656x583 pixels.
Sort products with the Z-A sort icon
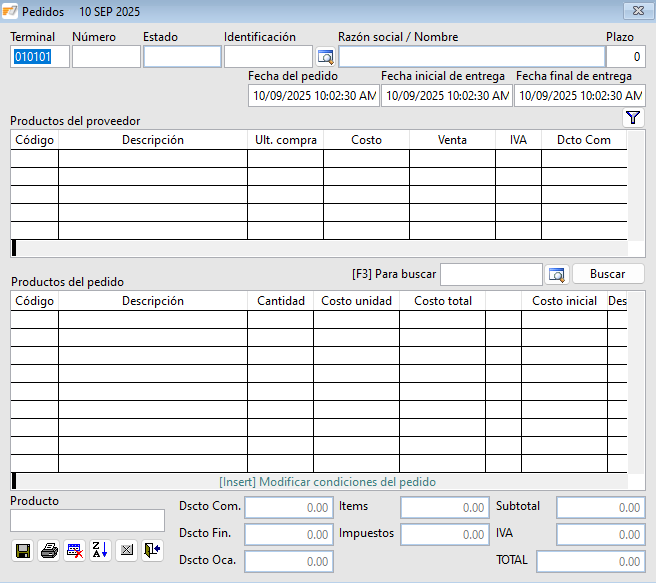click(100, 550)
